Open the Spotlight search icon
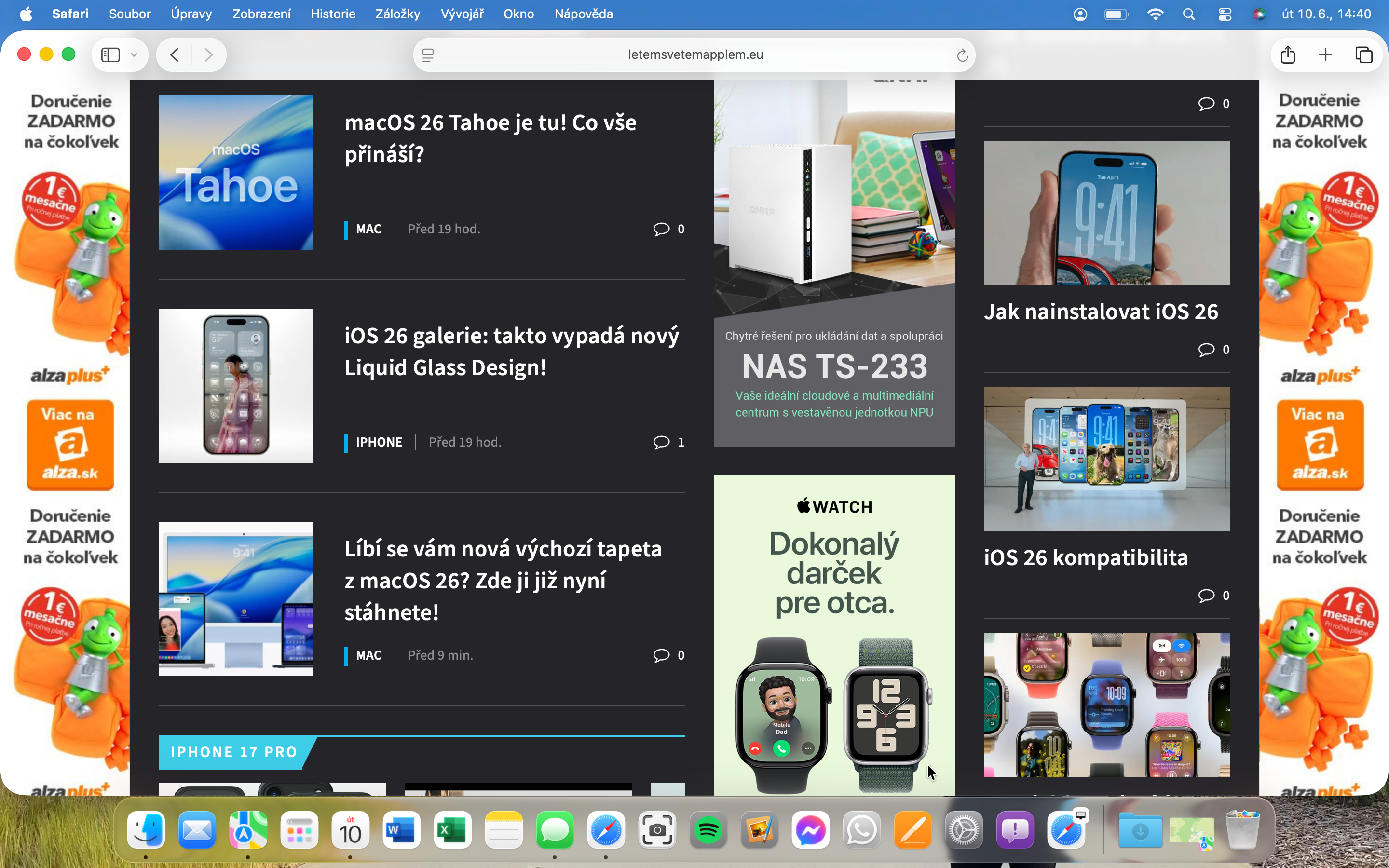Screen dimensions: 1389x868 point(1189,14)
